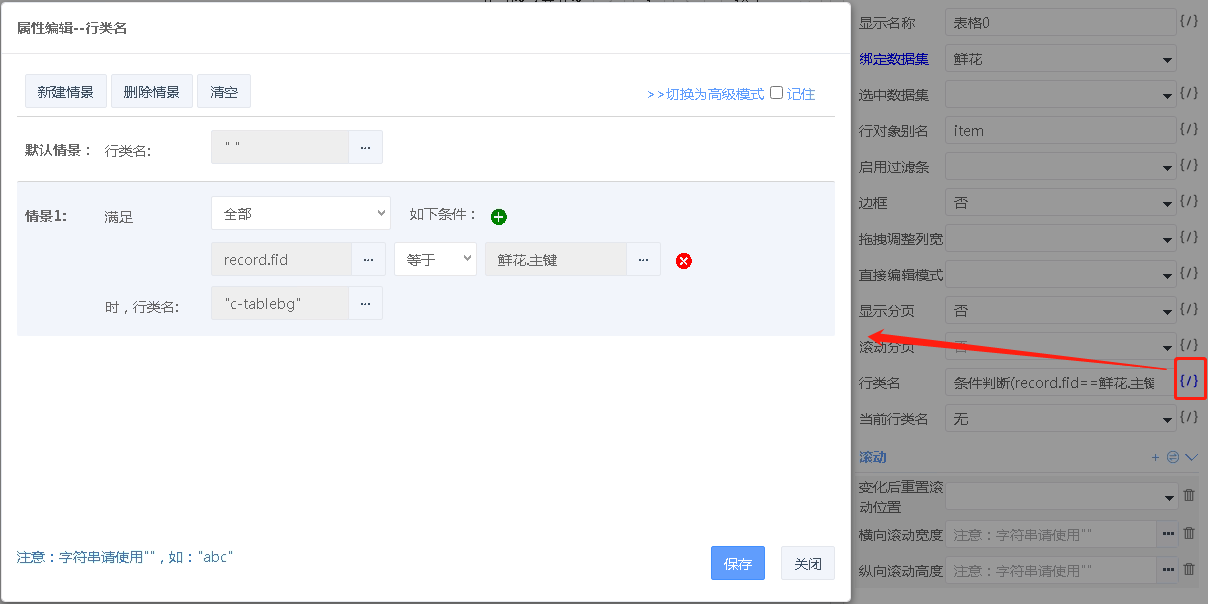Save with the 保存 button

coord(738,564)
